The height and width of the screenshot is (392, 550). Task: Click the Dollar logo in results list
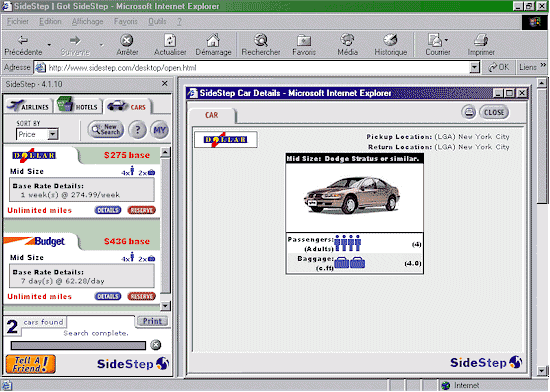tap(34, 155)
